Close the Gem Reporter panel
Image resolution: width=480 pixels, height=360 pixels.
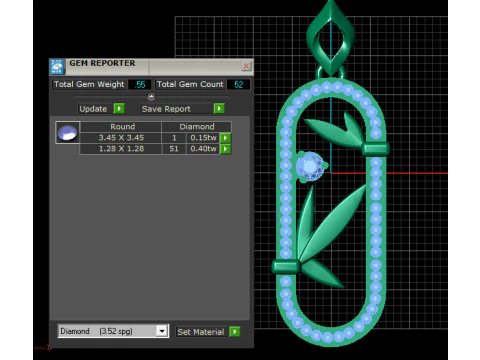246,66
